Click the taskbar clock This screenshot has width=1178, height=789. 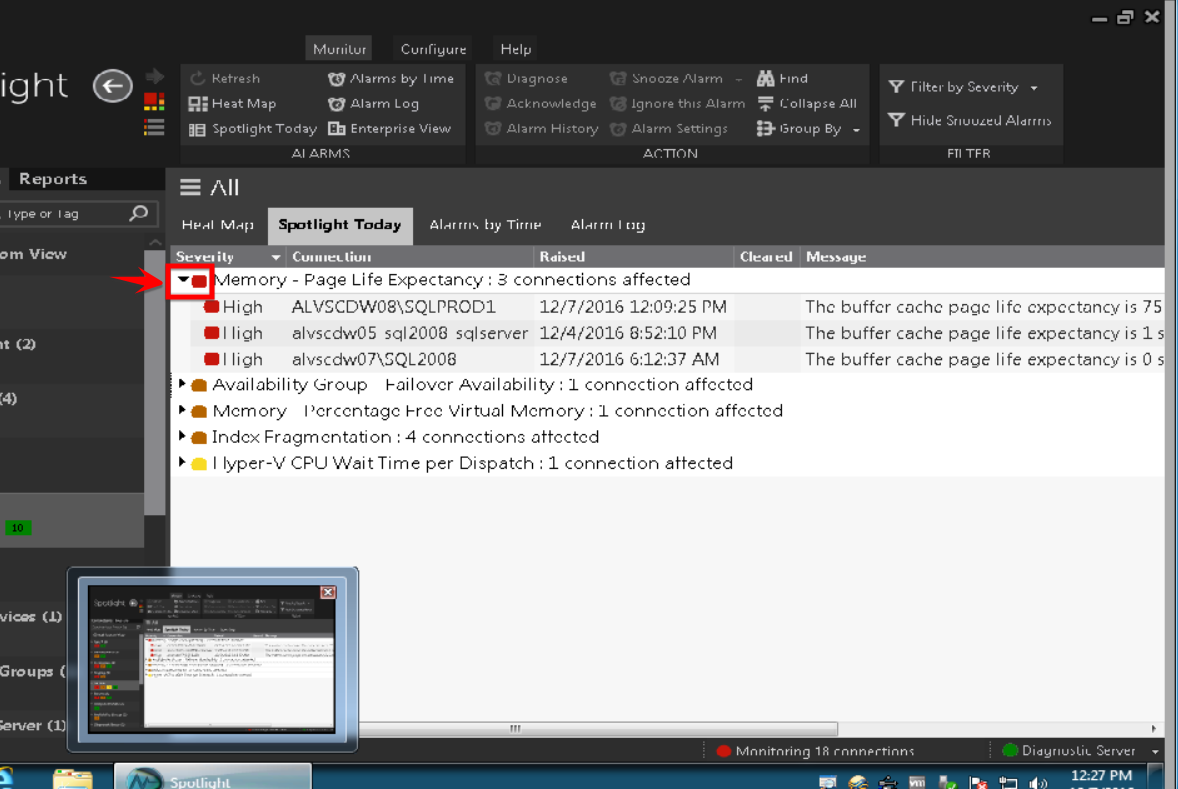(1101, 778)
